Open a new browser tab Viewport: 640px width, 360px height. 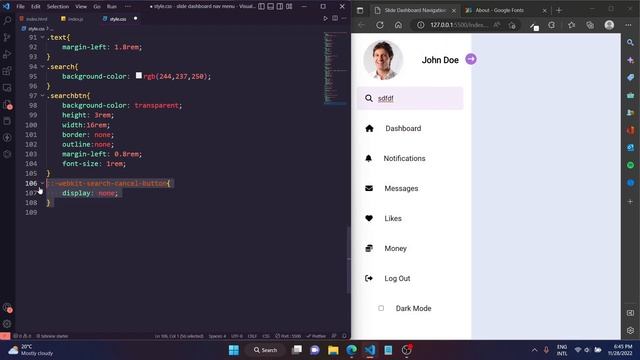tap(559, 10)
